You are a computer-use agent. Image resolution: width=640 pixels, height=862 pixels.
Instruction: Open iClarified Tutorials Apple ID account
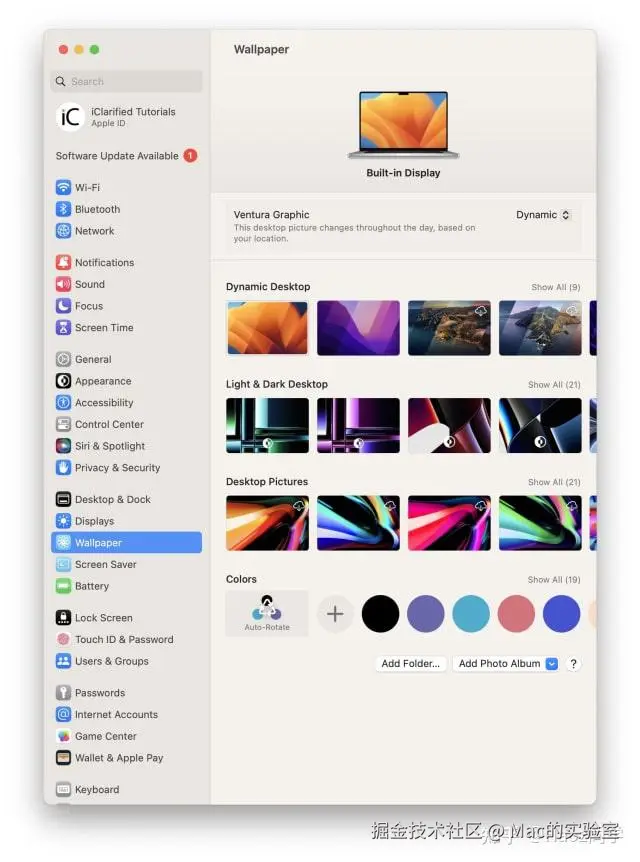pos(117,117)
